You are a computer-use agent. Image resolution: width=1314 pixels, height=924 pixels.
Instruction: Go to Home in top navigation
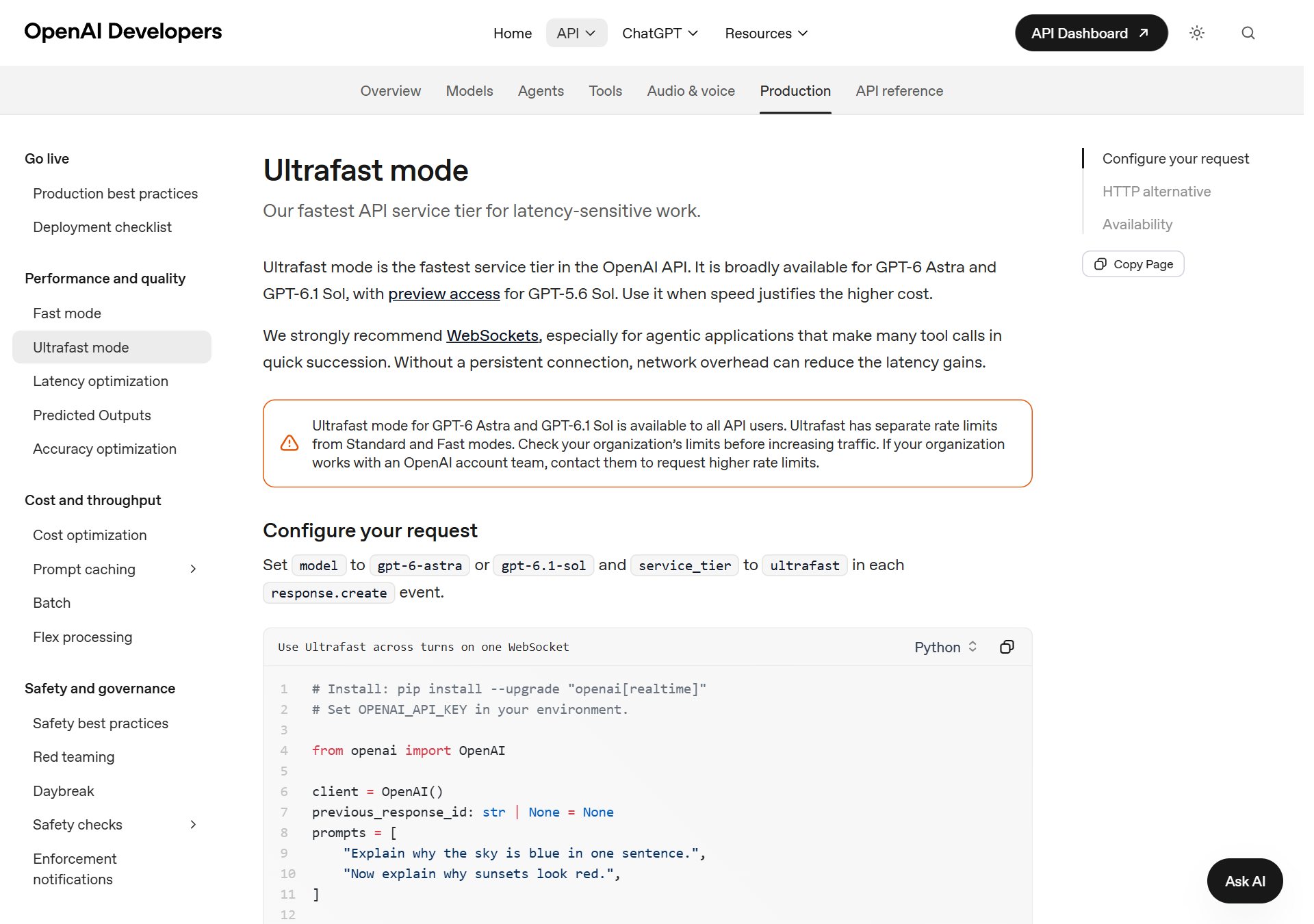(513, 33)
